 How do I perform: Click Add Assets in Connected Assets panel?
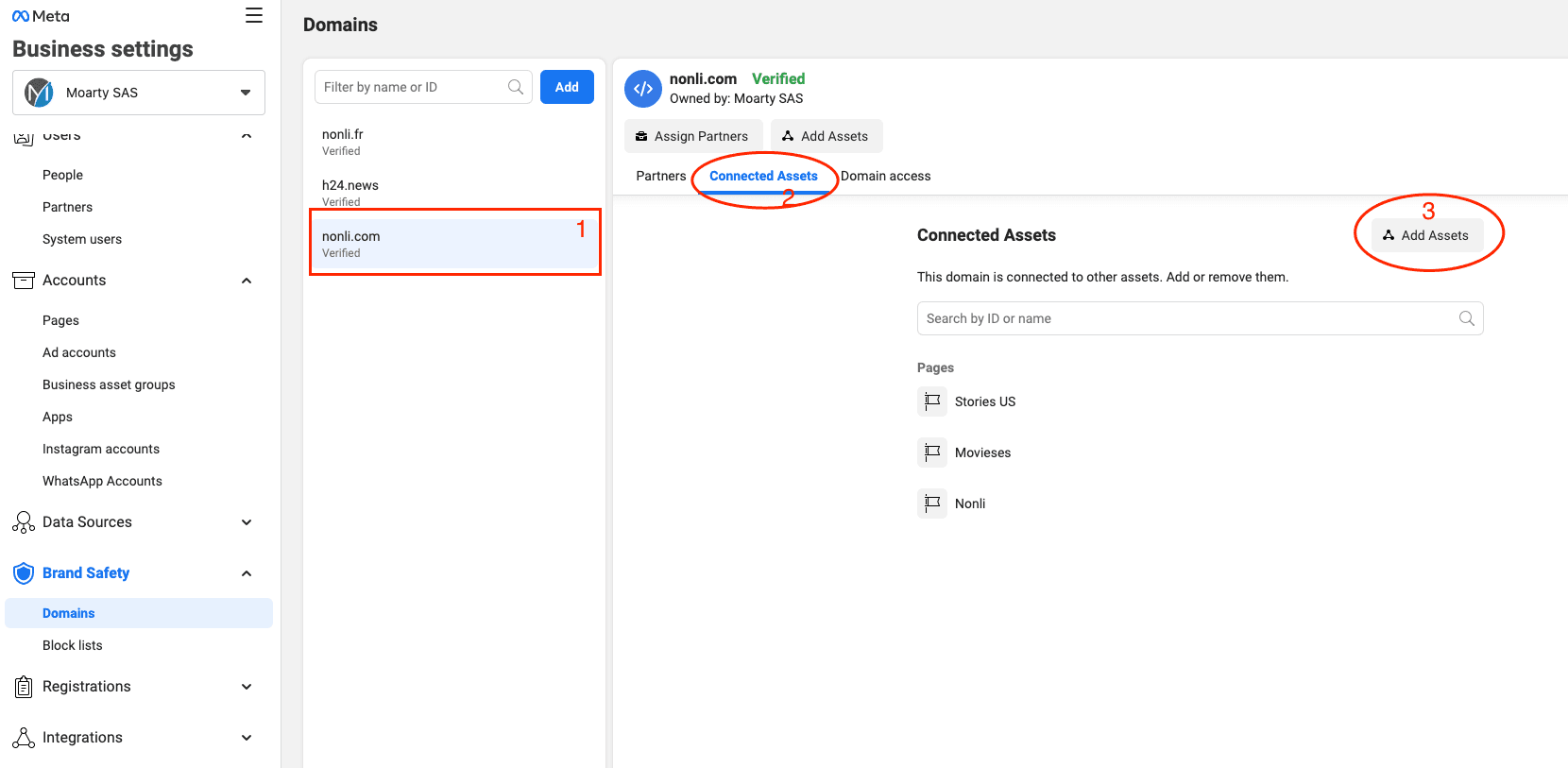point(1426,235)
